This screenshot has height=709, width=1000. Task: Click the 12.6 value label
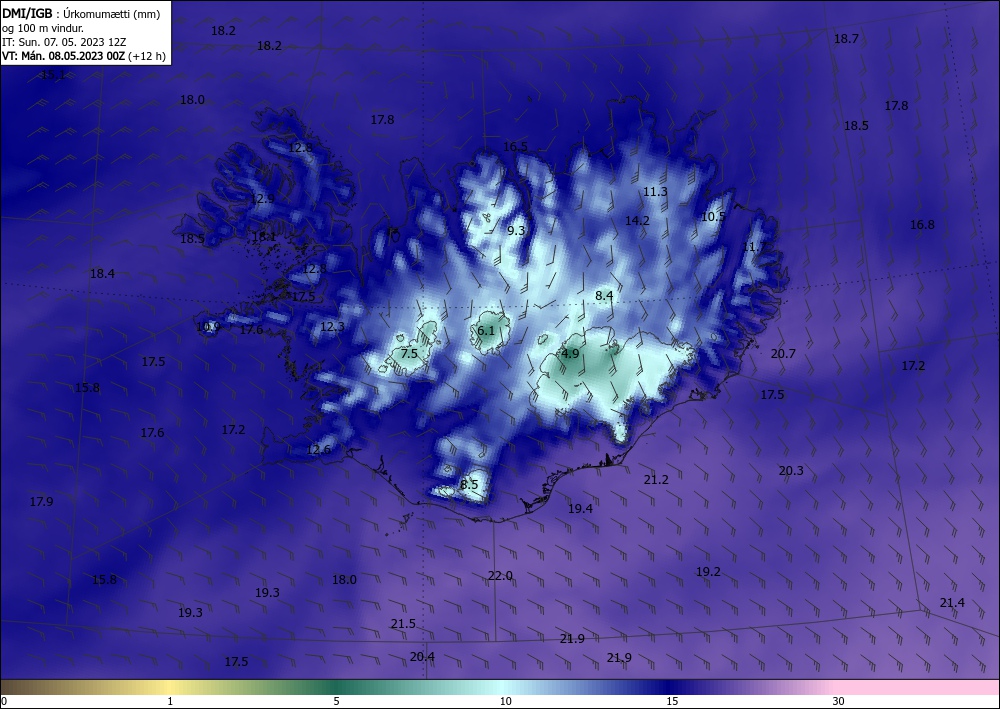click(319, 450)
